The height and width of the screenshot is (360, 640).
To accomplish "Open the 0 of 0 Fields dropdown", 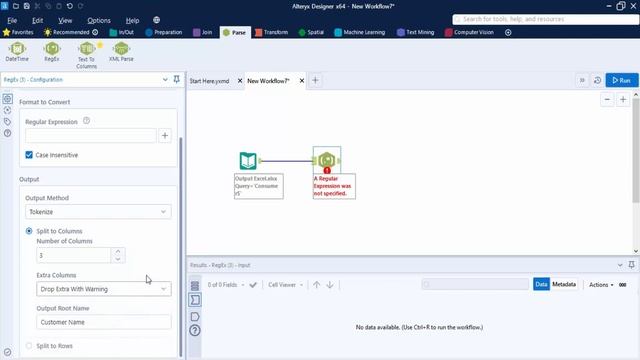I will pyautogui.click(x=226, y=284).
